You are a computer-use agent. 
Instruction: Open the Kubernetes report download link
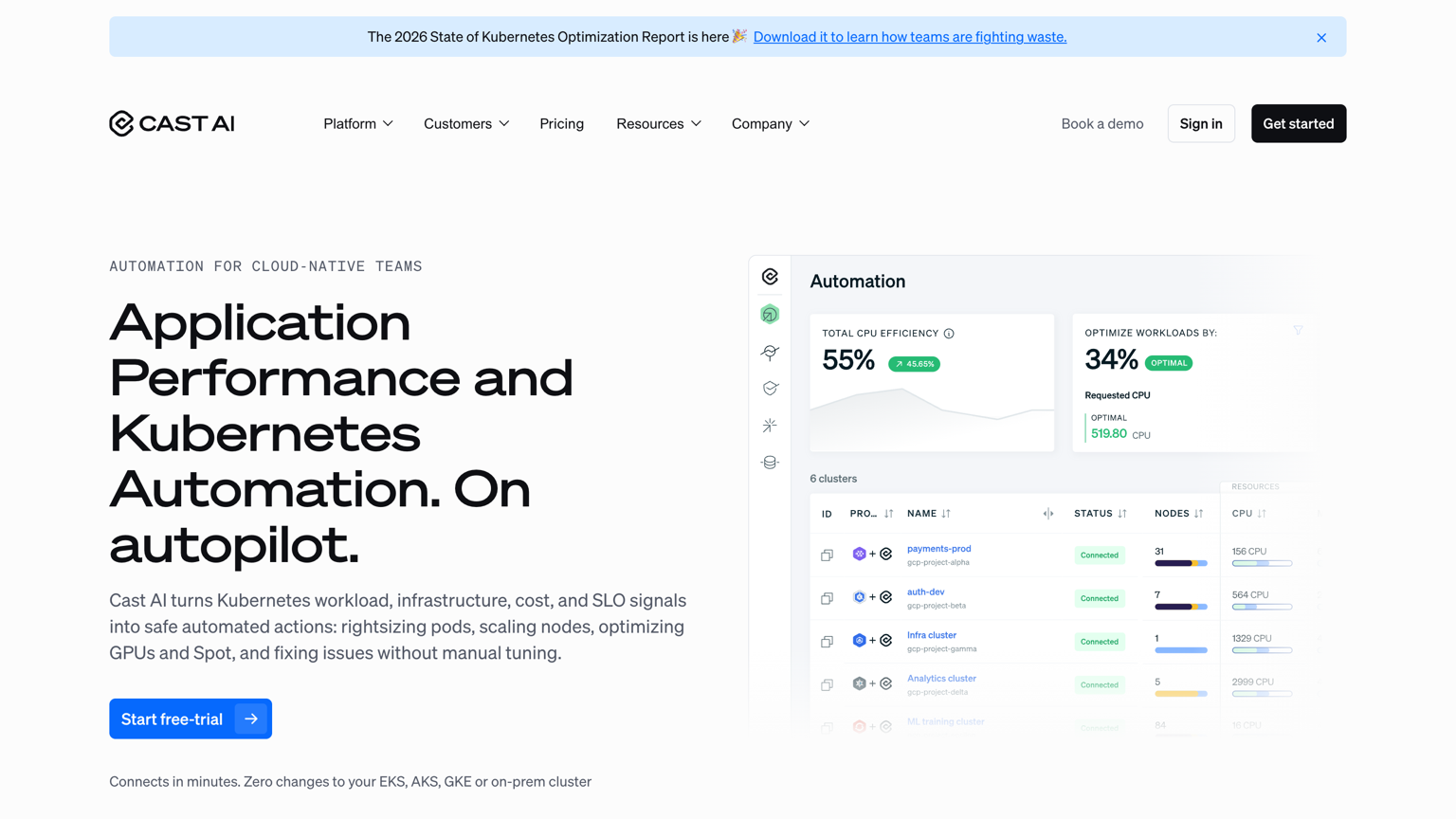[910, 37]
